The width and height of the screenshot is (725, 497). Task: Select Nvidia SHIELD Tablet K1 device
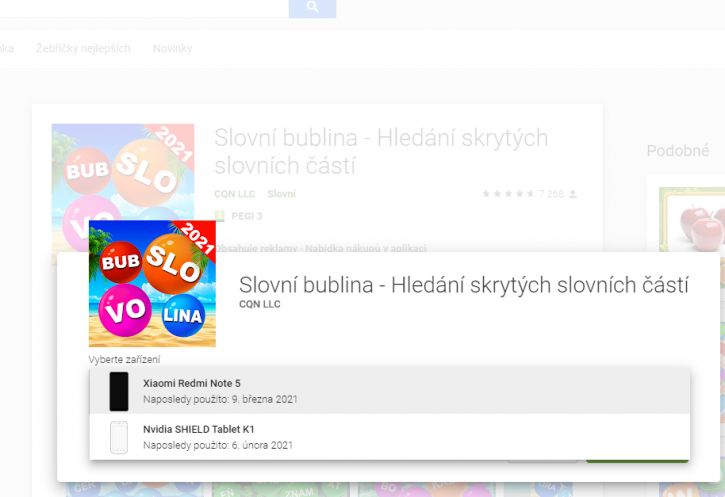point(389,437)
